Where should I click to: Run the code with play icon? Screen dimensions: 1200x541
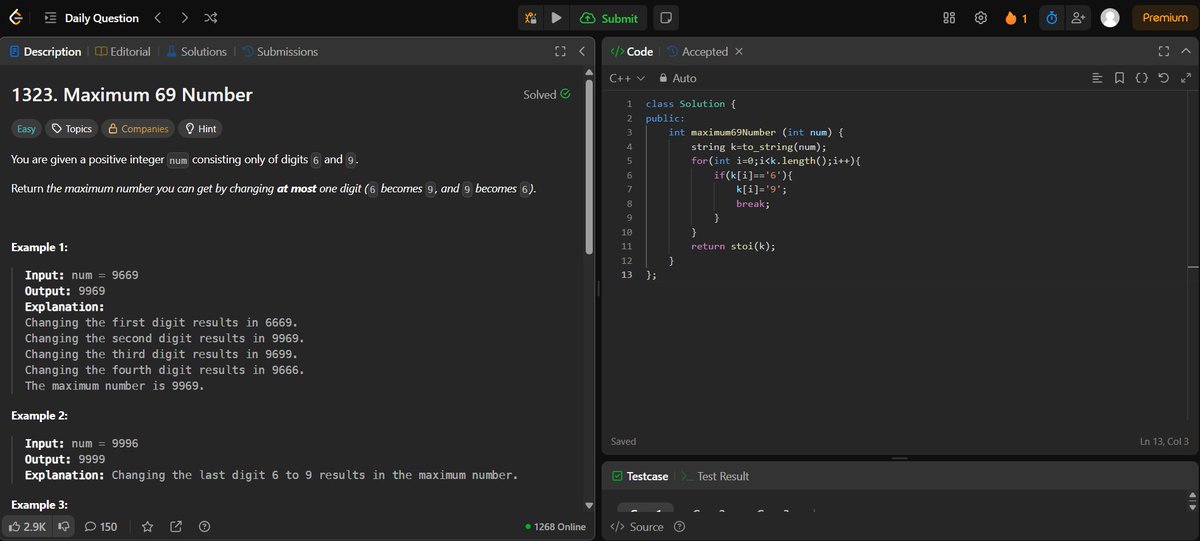pyautogui.click(x=557, y=18)
